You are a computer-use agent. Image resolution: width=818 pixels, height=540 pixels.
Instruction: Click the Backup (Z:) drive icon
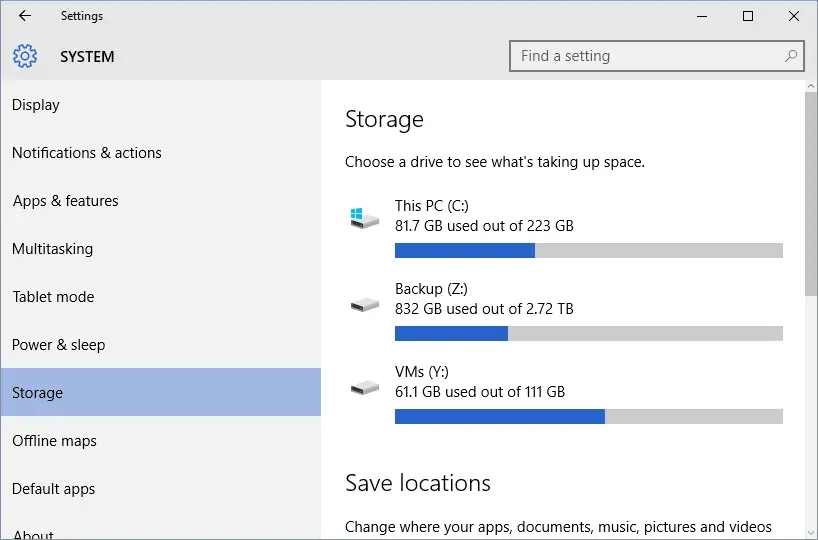coord(365,303)
